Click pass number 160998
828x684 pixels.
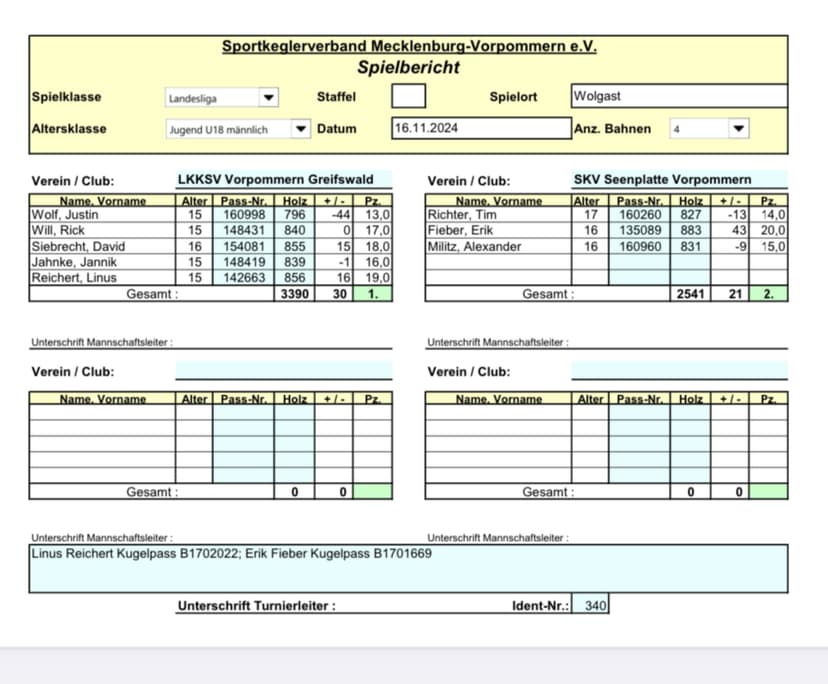pyautogui.click(x=243, y=214)
